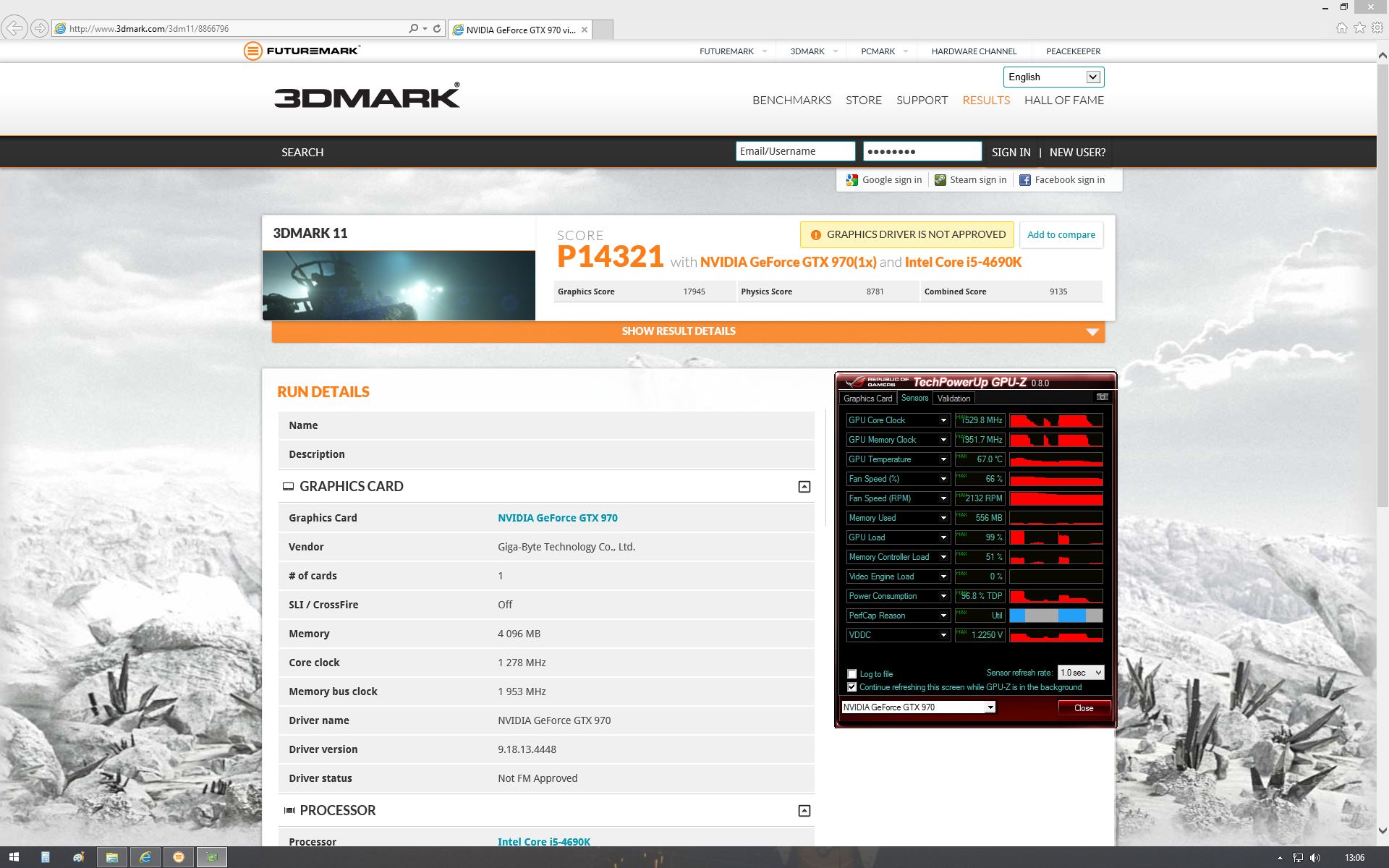Click the SIGN IN button
This screenshot has width=1389, height=868.
[1011, 153]
